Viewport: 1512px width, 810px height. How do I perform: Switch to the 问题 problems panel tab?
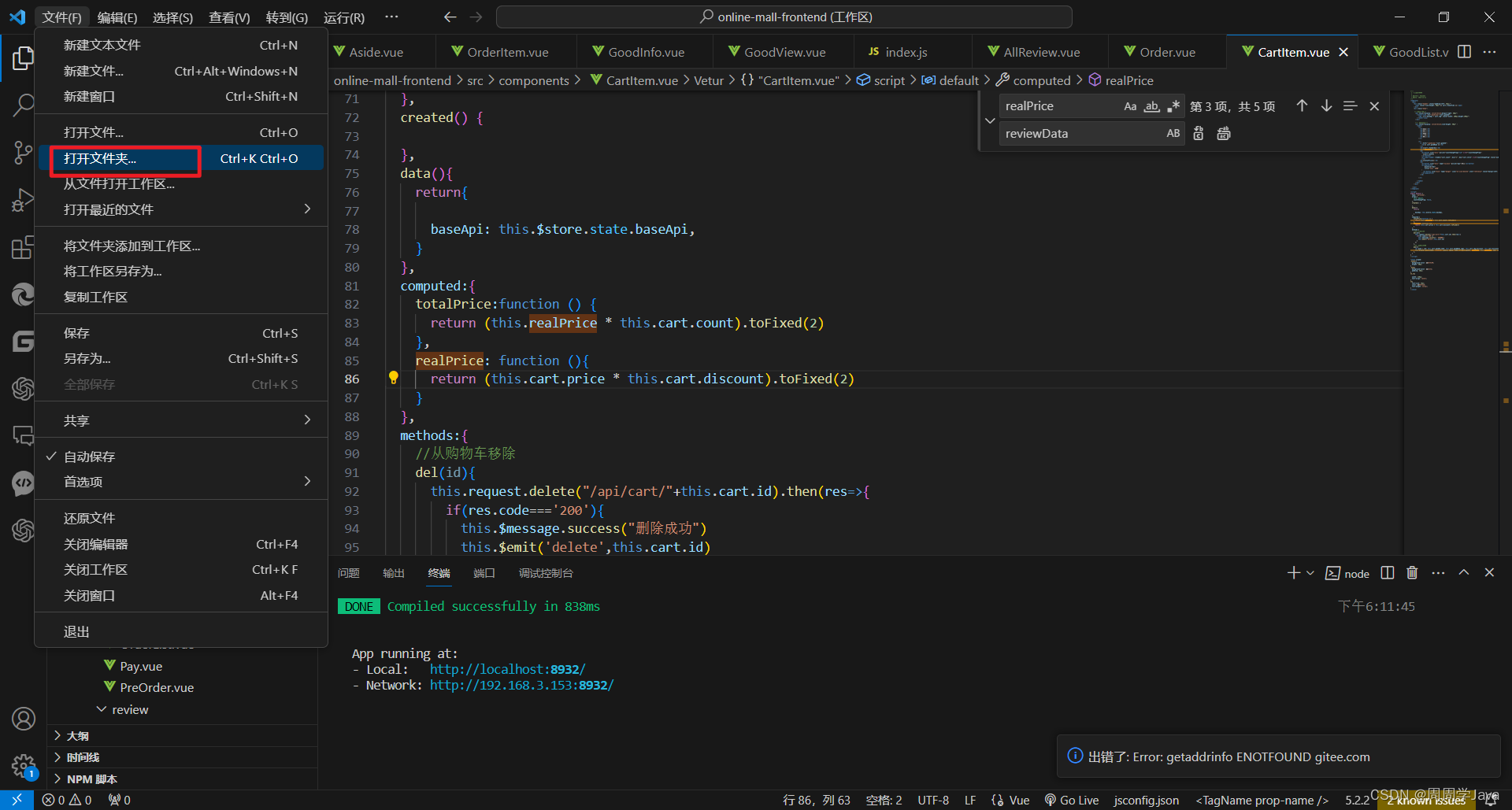point(348,573)
